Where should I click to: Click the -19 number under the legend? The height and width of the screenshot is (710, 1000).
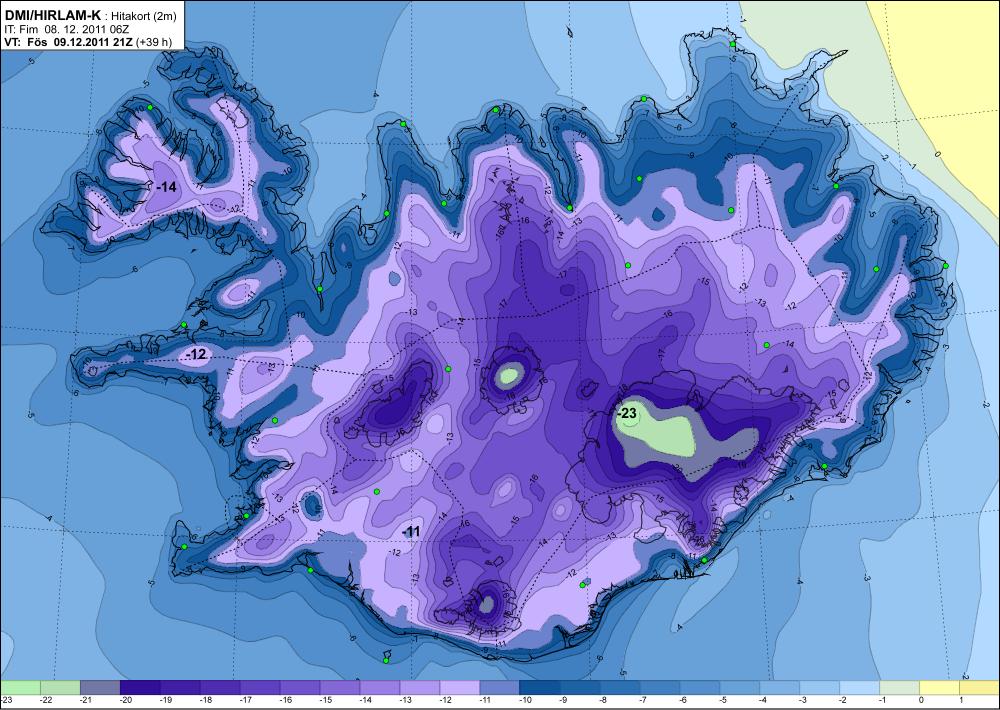pos(165,701)
